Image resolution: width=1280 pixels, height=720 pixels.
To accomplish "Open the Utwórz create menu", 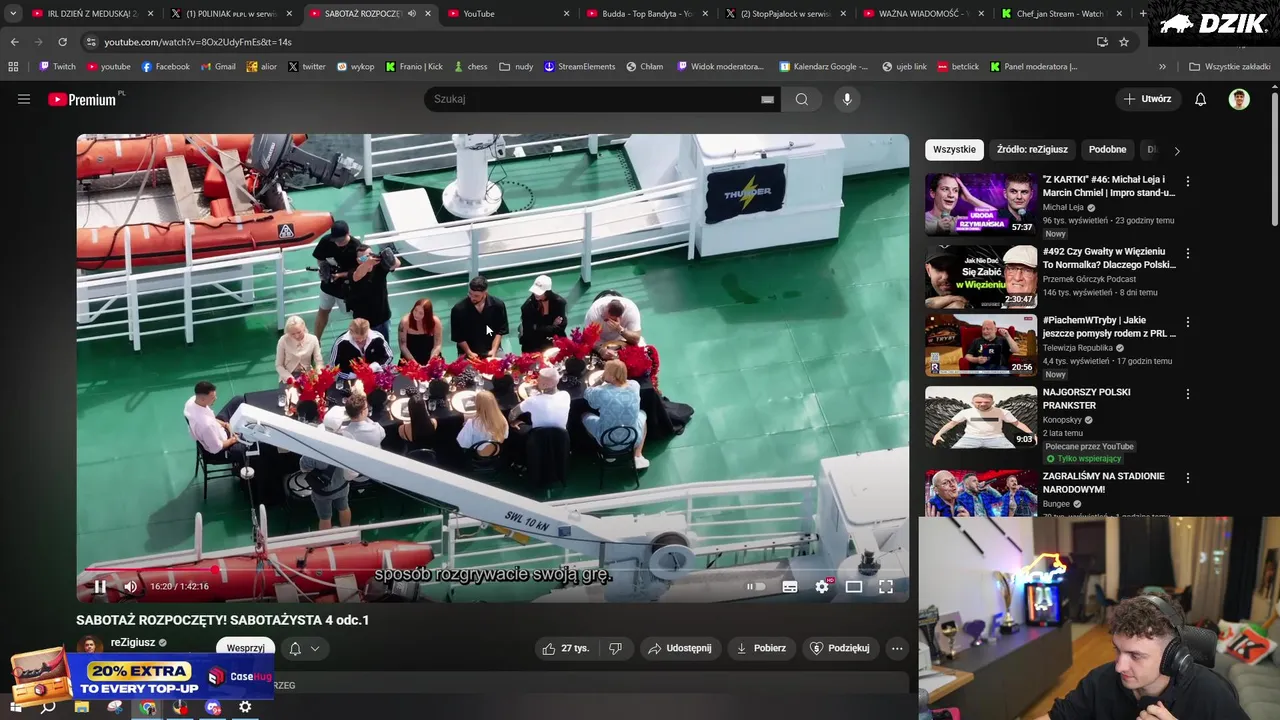I will coord(1147,99).
